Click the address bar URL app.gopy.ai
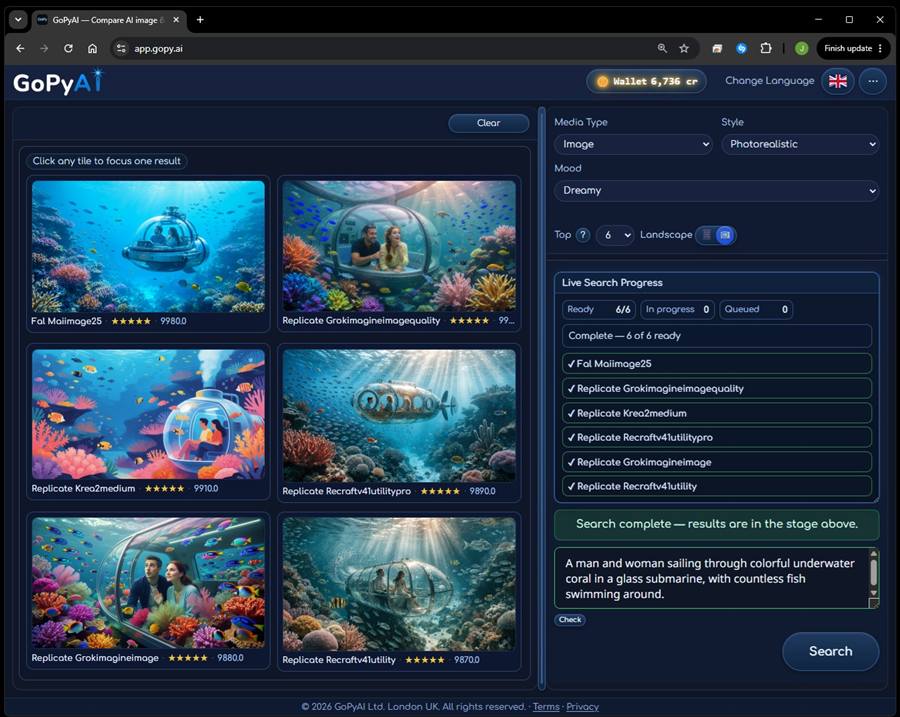Image resolution: width=900 pixels, height=717 pixels. (x=158, y=49)
